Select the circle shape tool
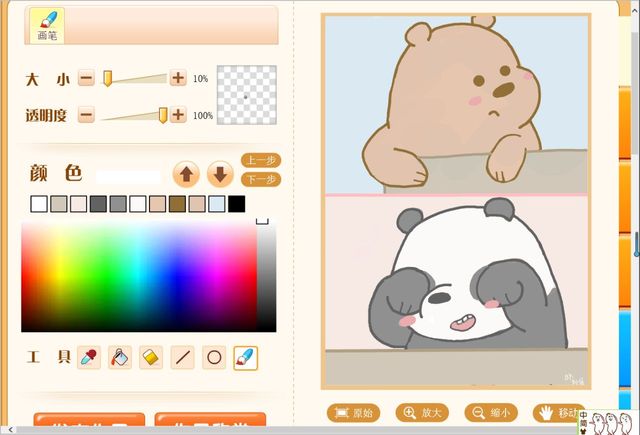Screen dimensions: 640x435 (x=213, y=357)
